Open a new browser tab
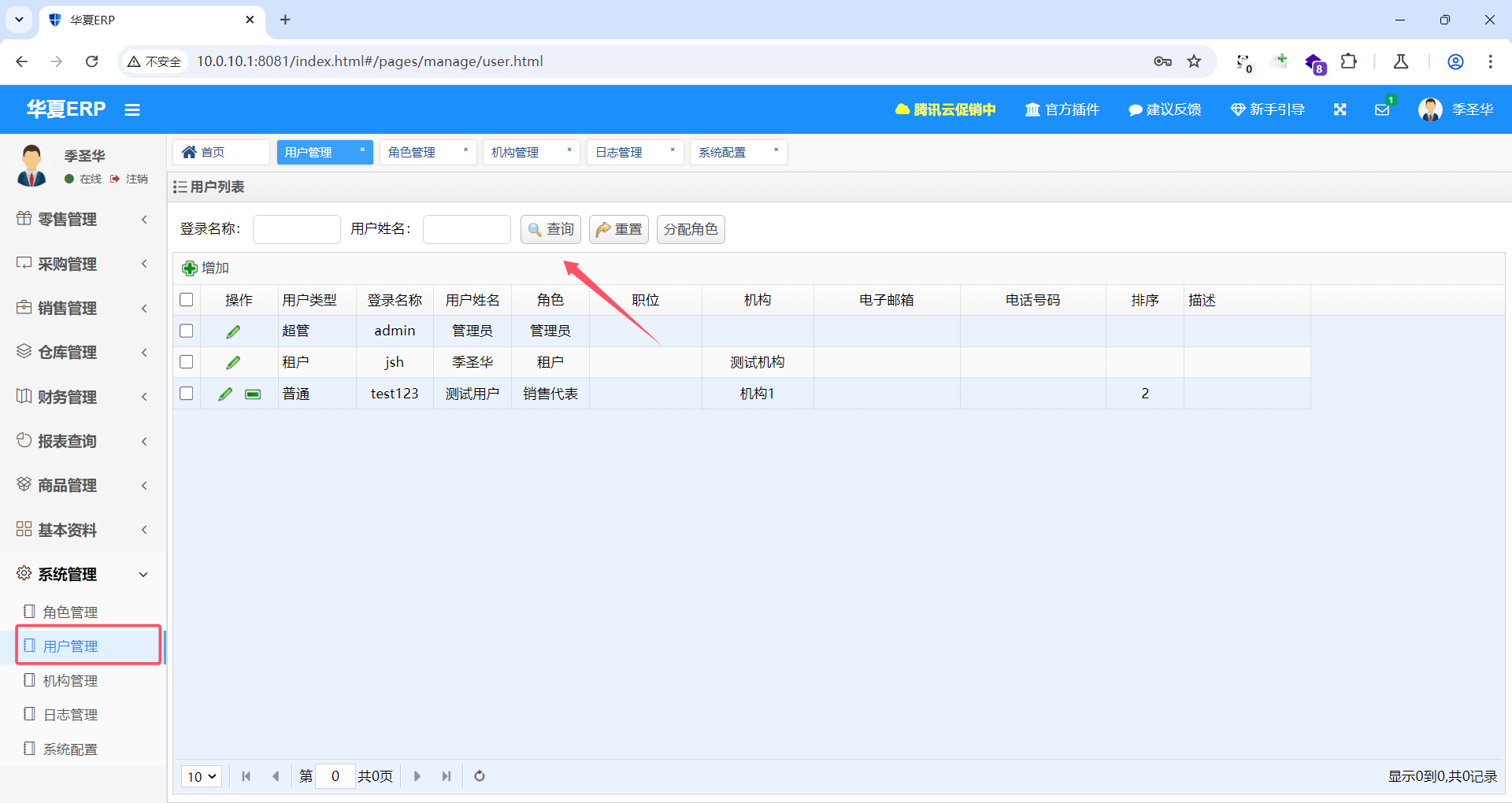Viewport: 1512px width, 803px height. tap(285, 20)
